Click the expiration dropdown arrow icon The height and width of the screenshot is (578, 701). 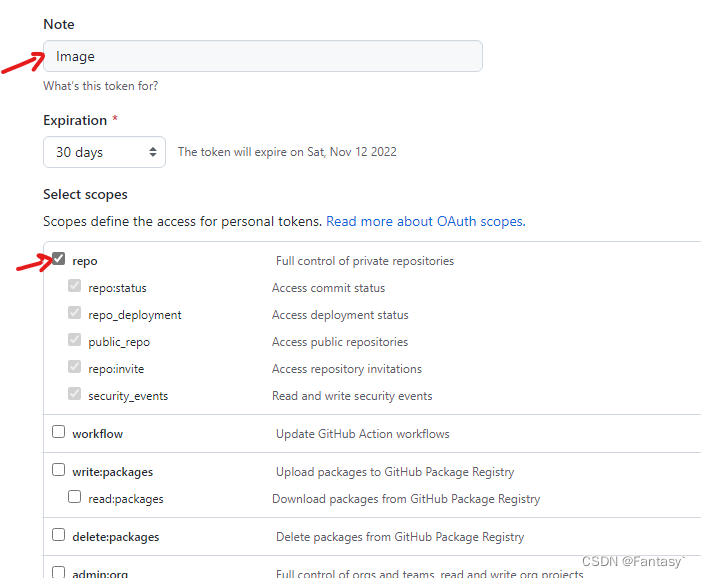pos(153,152)
